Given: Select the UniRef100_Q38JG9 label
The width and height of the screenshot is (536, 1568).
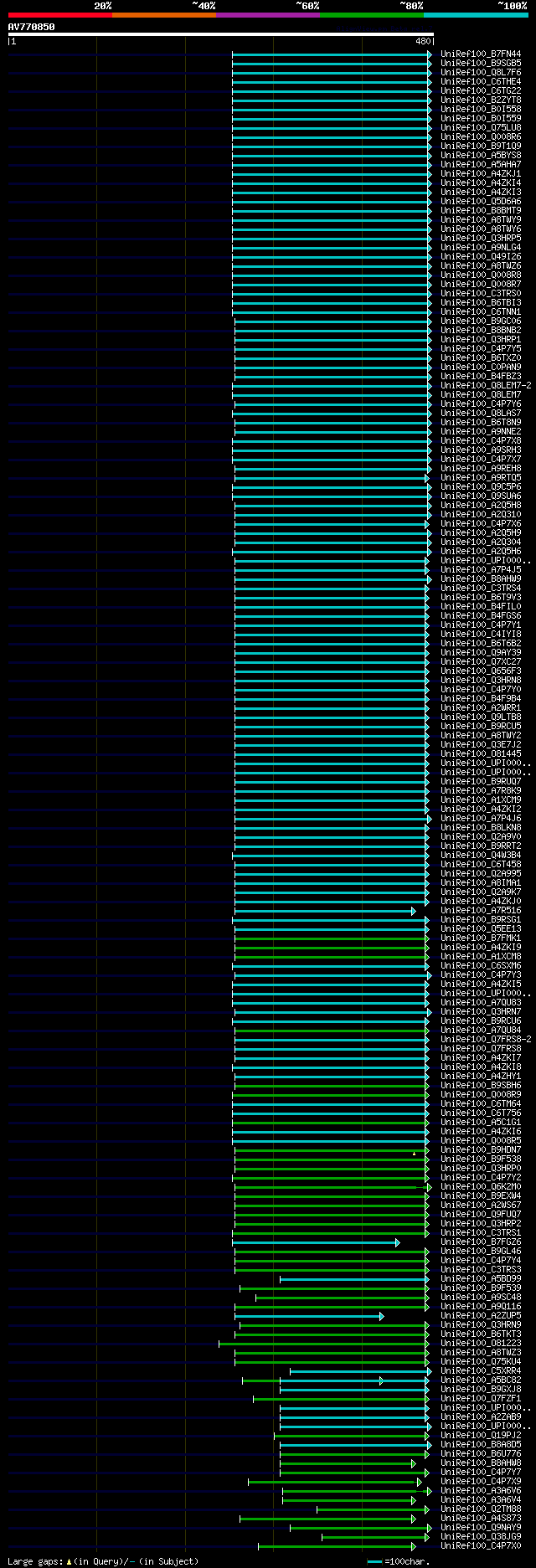Looking at the screenshot, I should (x=481, y=1537).
